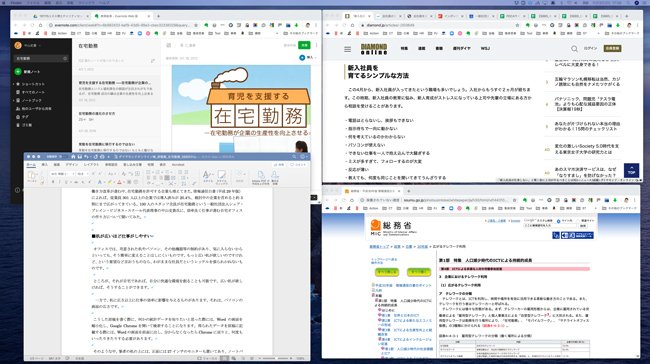Screen dimensions: 650x364
Task: Click the Paste icon in Word ribbon
Action: coord(32,176)
